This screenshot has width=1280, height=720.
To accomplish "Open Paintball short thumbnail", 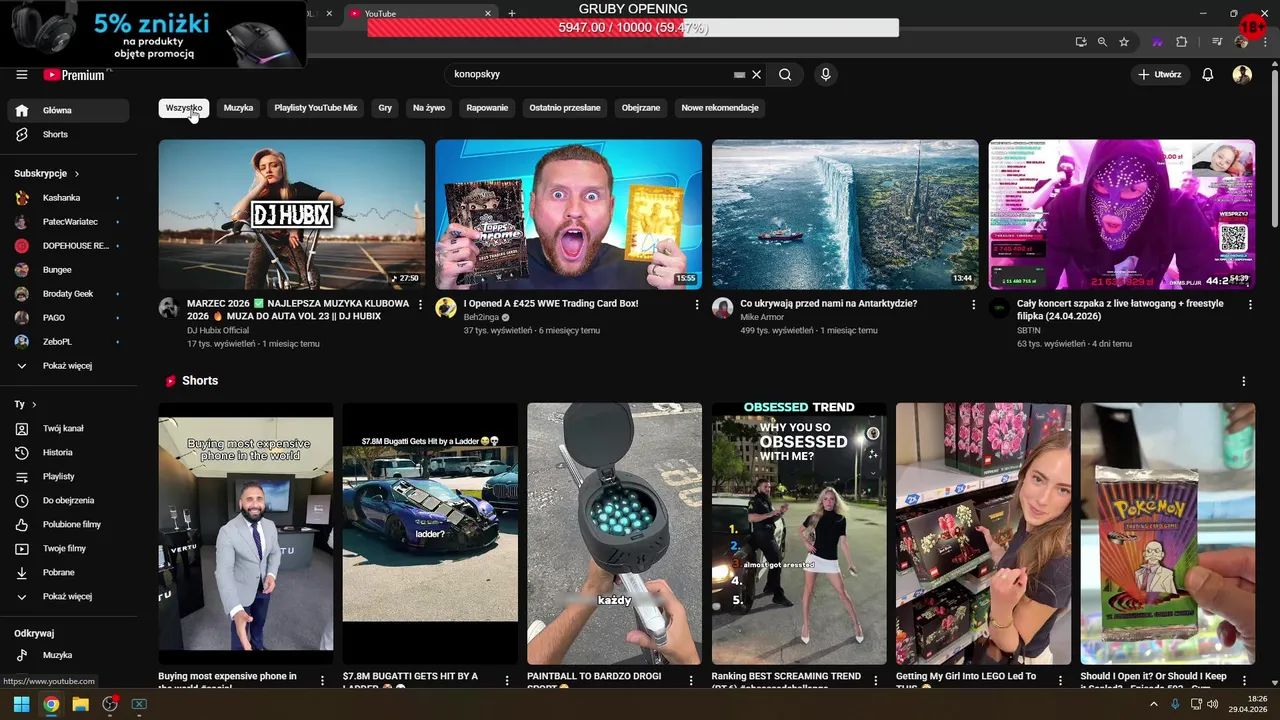I will click(x=614, y=534).
